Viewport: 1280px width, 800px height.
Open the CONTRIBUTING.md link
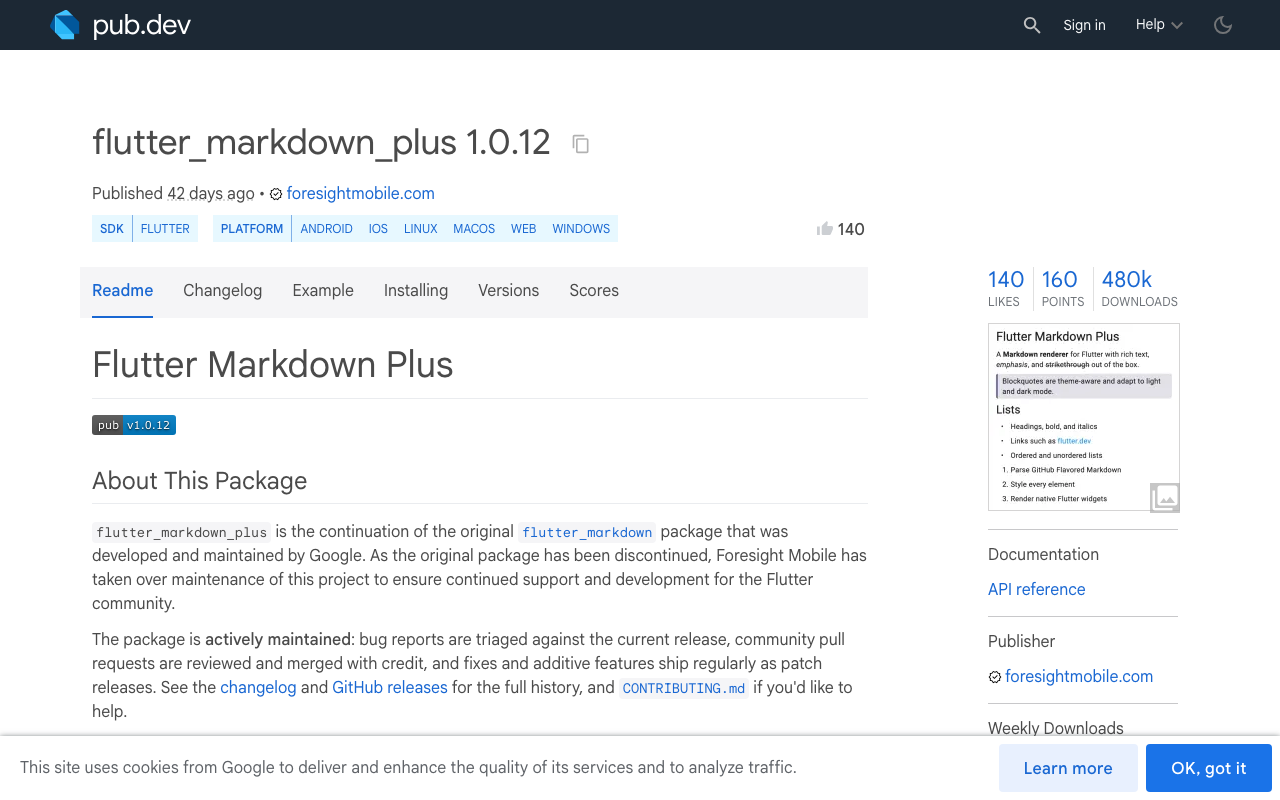point(684,688)
